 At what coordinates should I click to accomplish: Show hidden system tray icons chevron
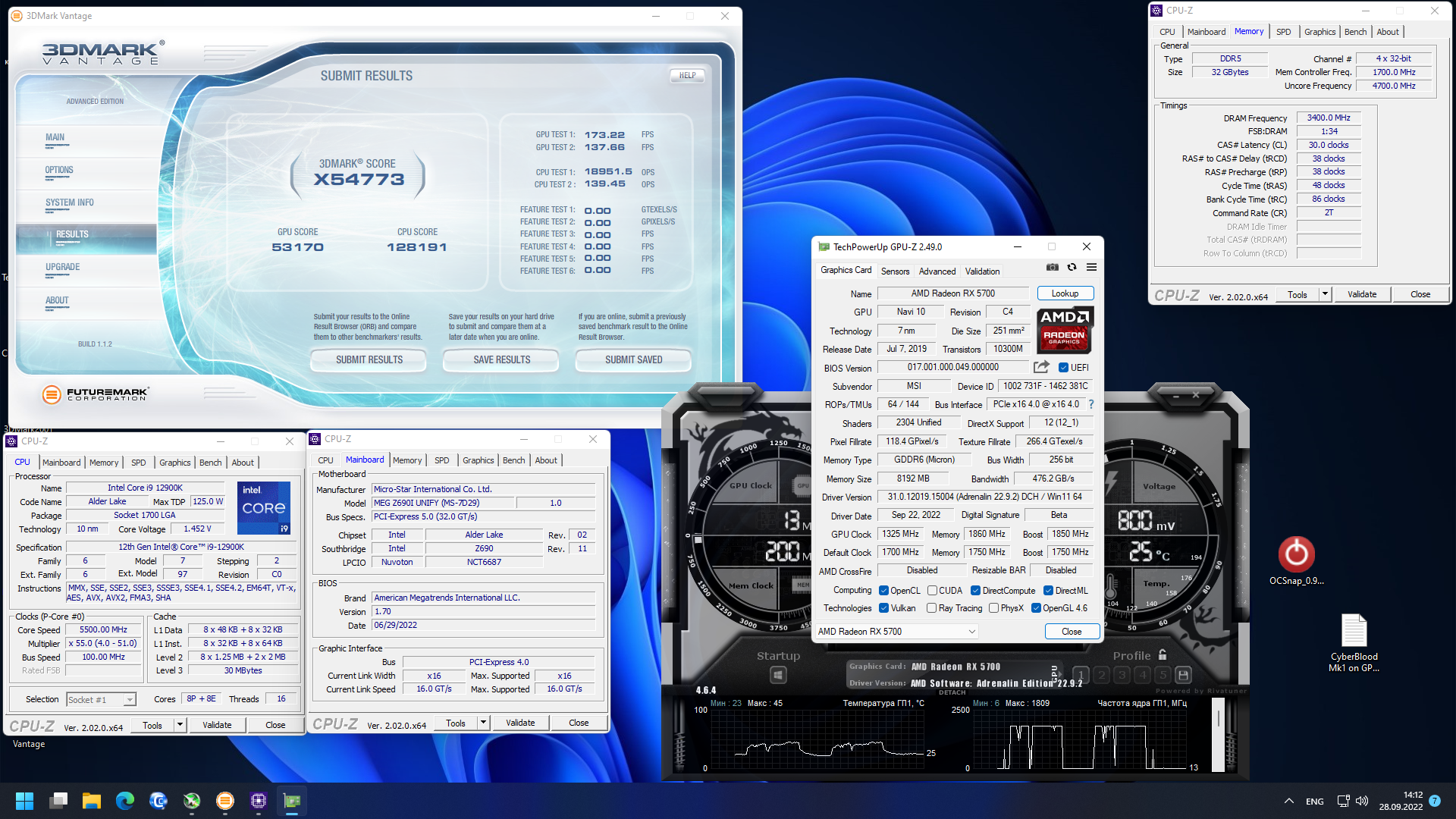point(1288,801)
